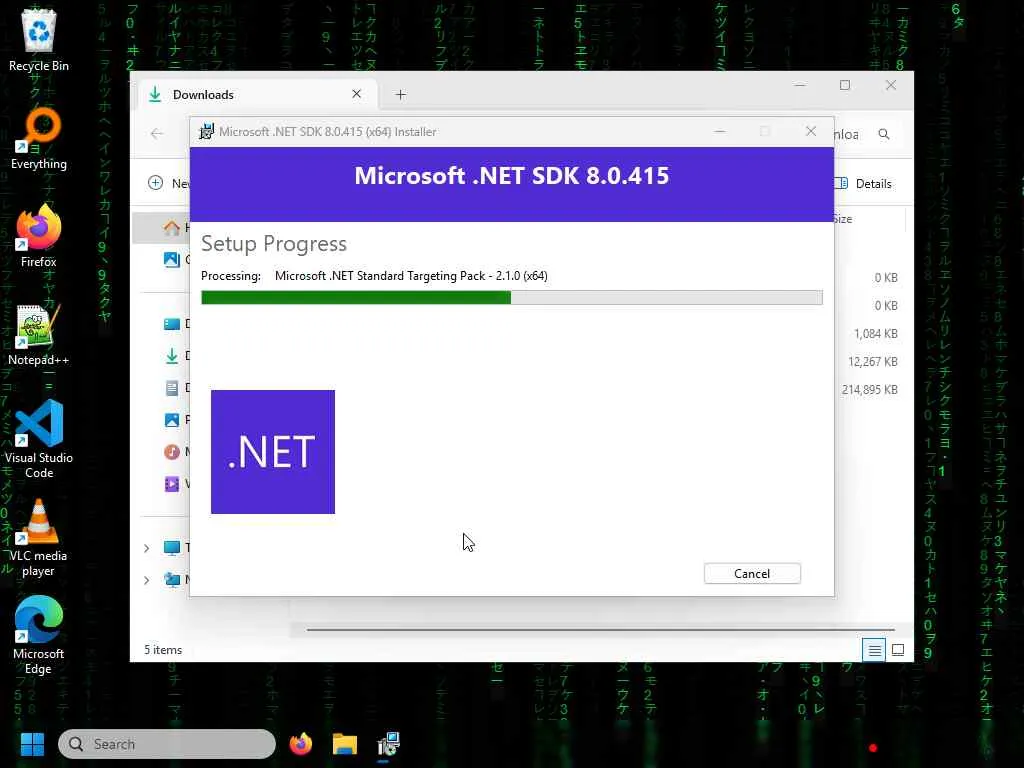The height and width of the screenshot is (768, 1024).
Task: Select the Firefox desktop shortcut
Action: coord(39,236)
